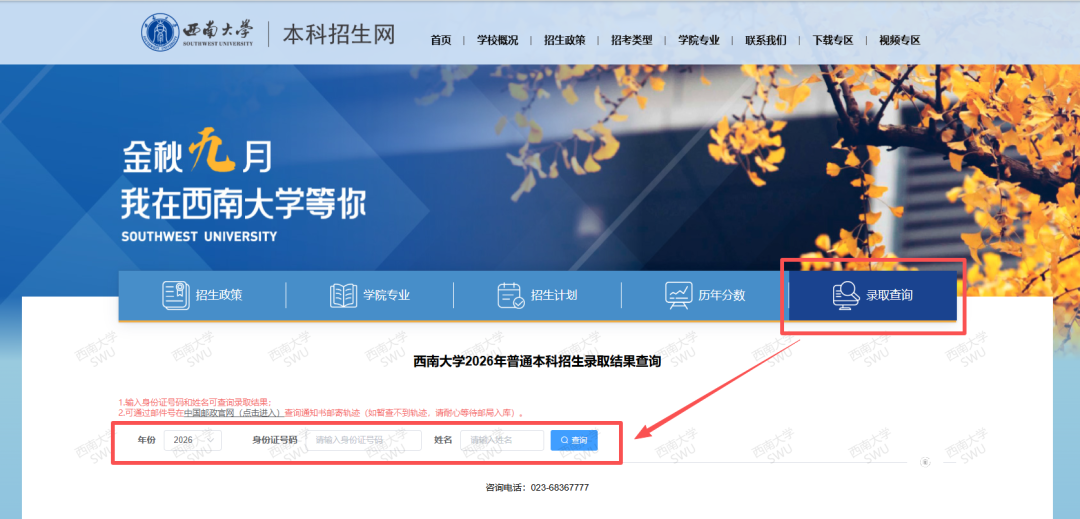Image resolution: width=1080 pixels, height=519 pixels.
Task: Expand the 年份 dropdown showing 2026
Action: click(x=193, y=440)
